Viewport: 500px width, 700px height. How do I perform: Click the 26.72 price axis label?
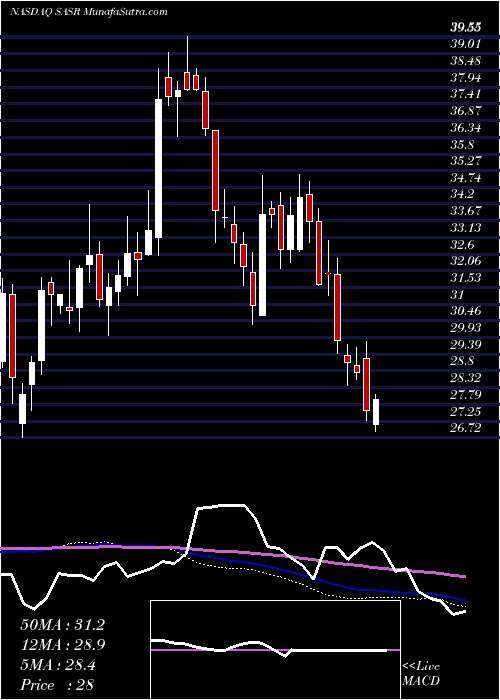[x=466, y=428]
